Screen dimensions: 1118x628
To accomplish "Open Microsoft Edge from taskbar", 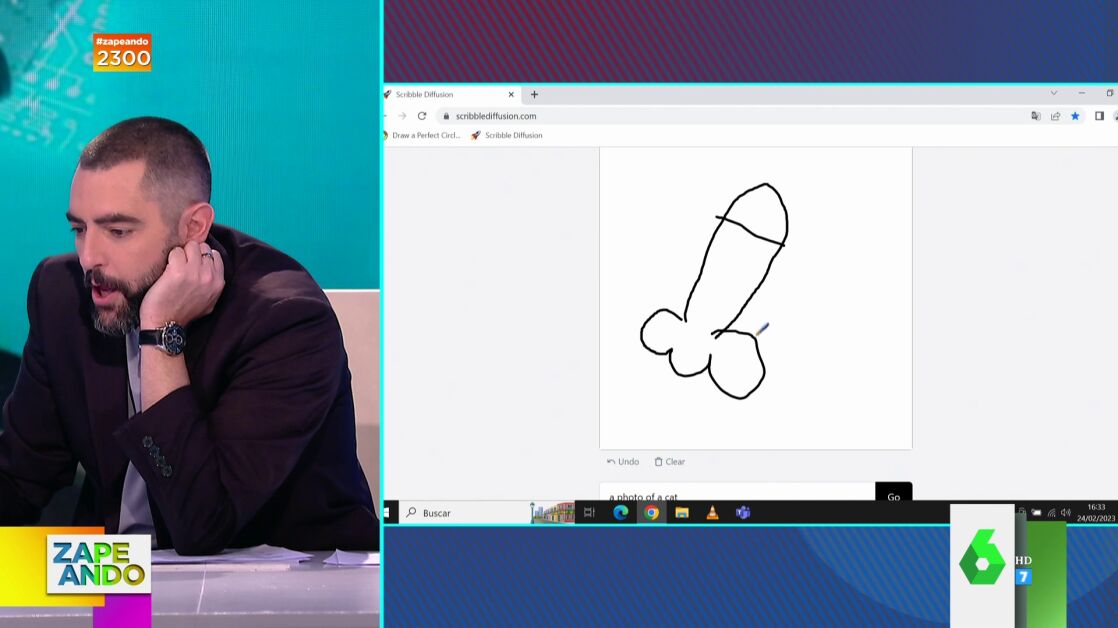I will [x=620, y=513].
